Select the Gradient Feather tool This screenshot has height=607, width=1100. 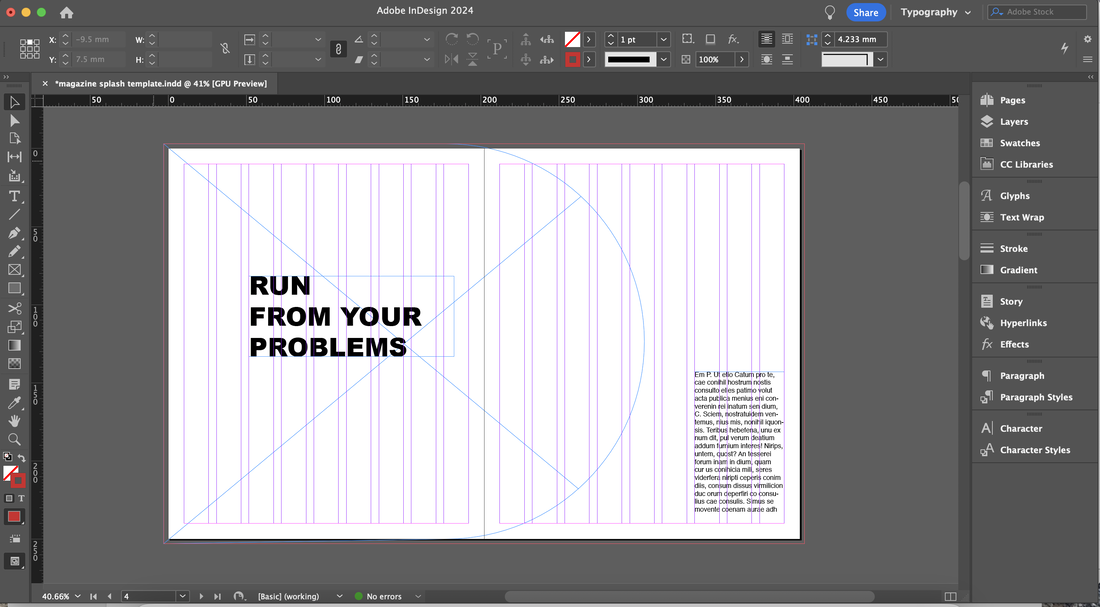pyautogui.click(x=14, y=363)
